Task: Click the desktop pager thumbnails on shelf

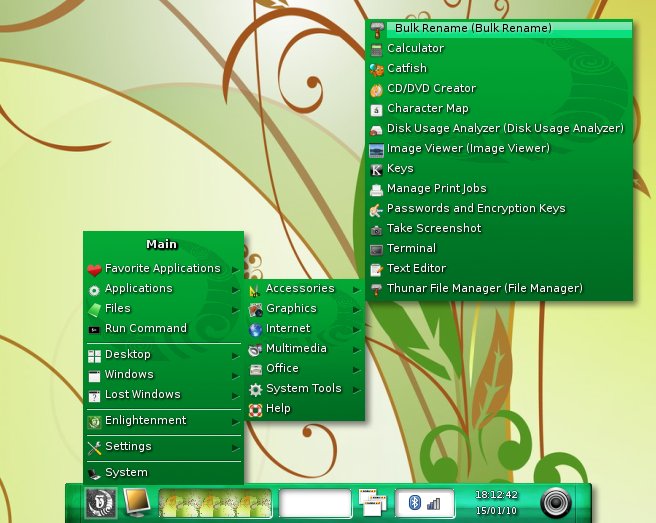Action: click(215, 503)
